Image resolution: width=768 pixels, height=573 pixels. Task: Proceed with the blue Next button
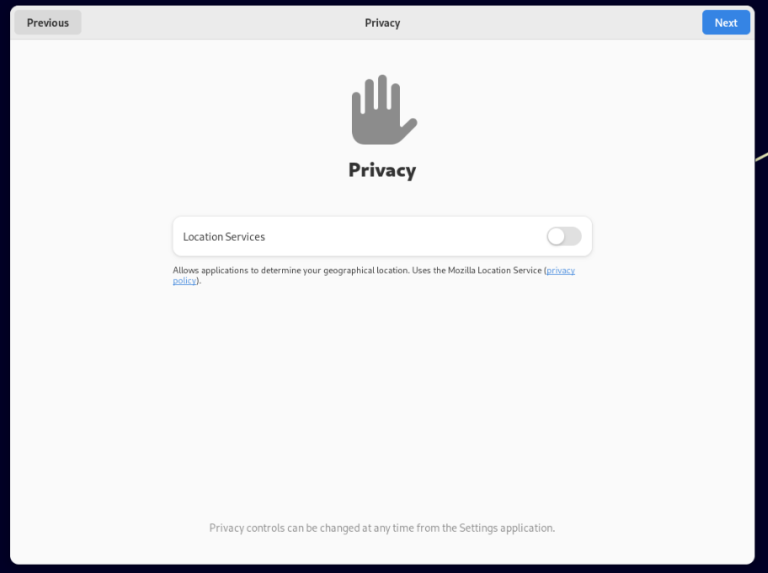725,22
